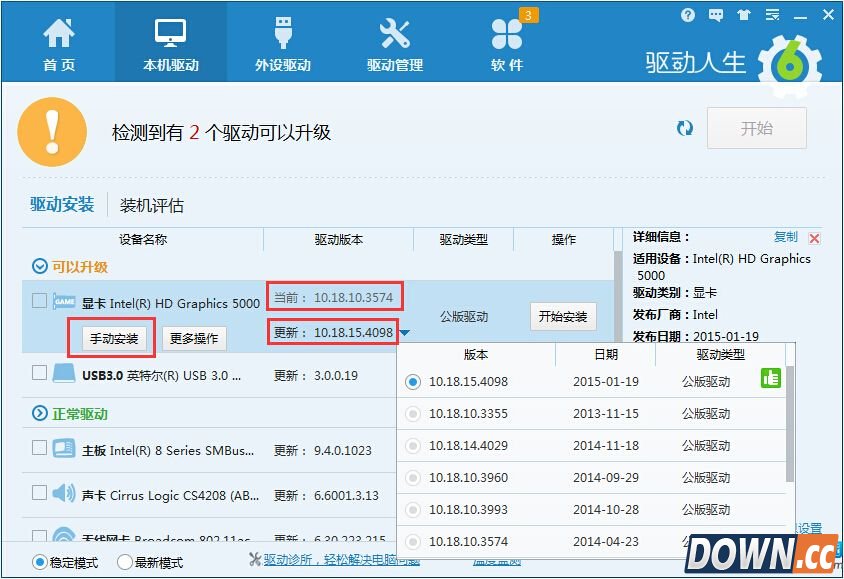Open the help question-mark icon

688,15
